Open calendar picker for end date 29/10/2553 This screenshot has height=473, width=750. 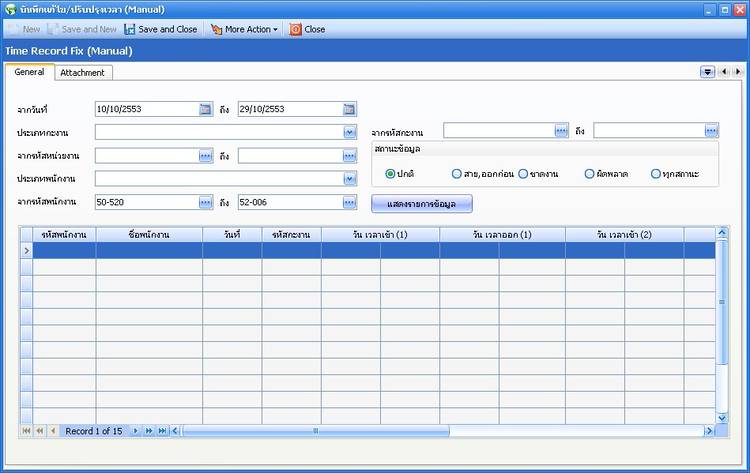click(349, 109)
